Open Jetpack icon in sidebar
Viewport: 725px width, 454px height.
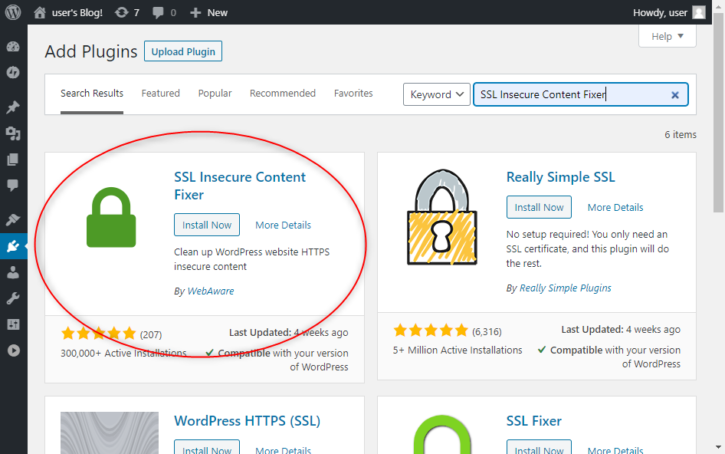point(13,72)
